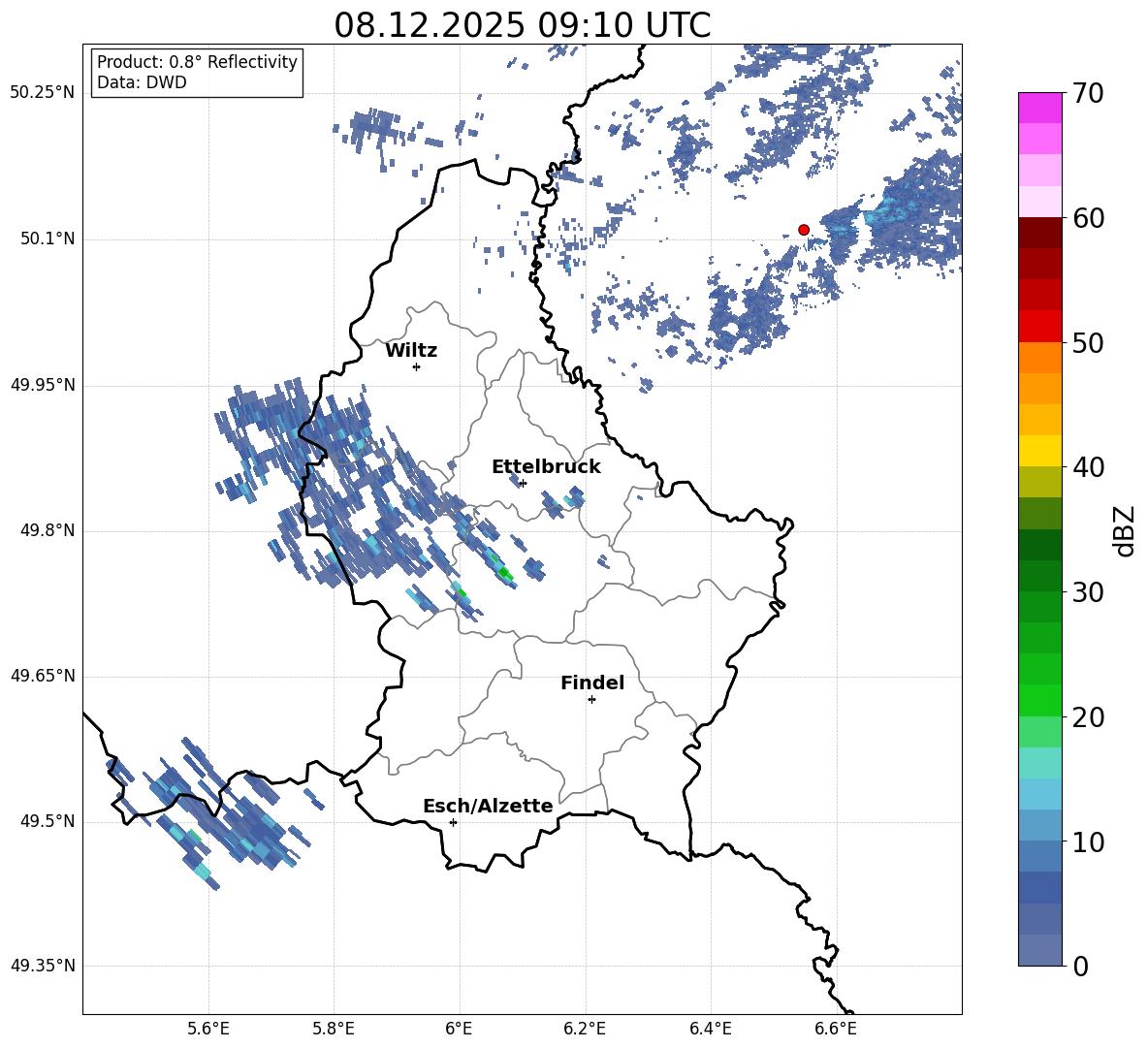Click the 6.2°E longitude label
Viewport: 1148px width, 1048px height.
click(x=585, y=1029)
